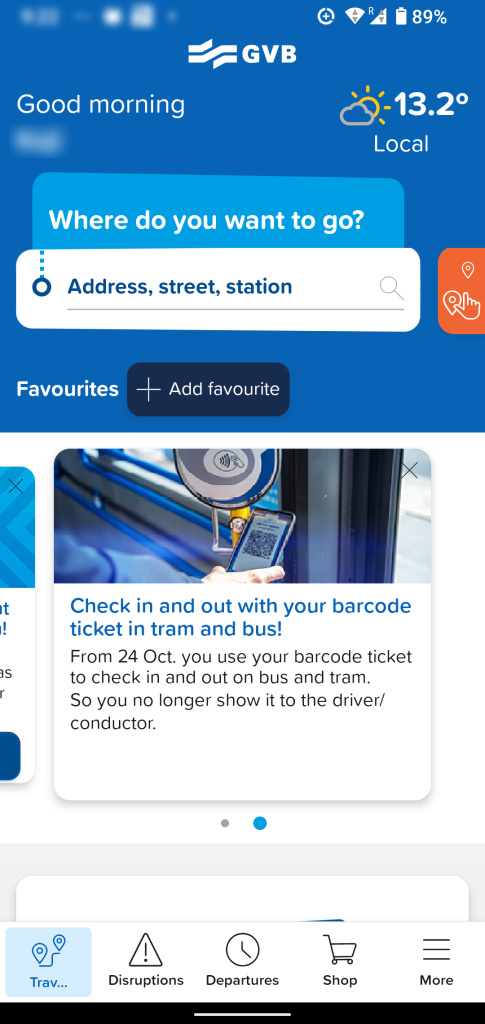Open the Disruptions warning triangle tab

point(146,961)
